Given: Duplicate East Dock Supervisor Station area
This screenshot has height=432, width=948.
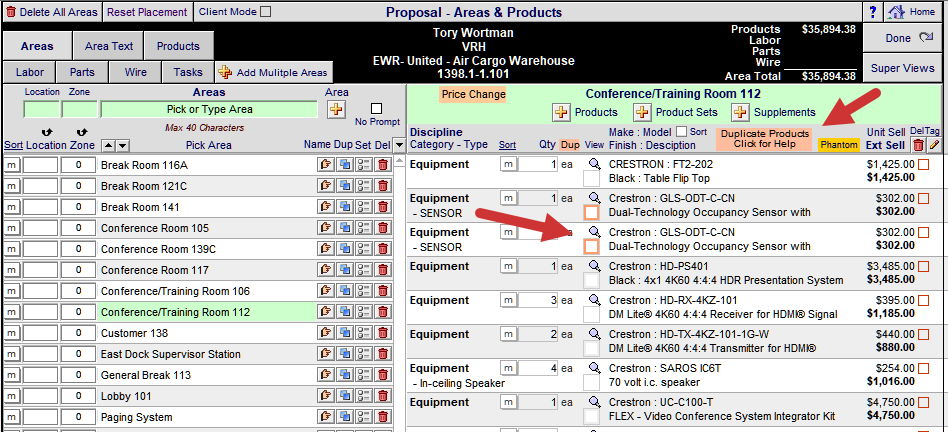Looking at the screenshot, I should [345, 354].
